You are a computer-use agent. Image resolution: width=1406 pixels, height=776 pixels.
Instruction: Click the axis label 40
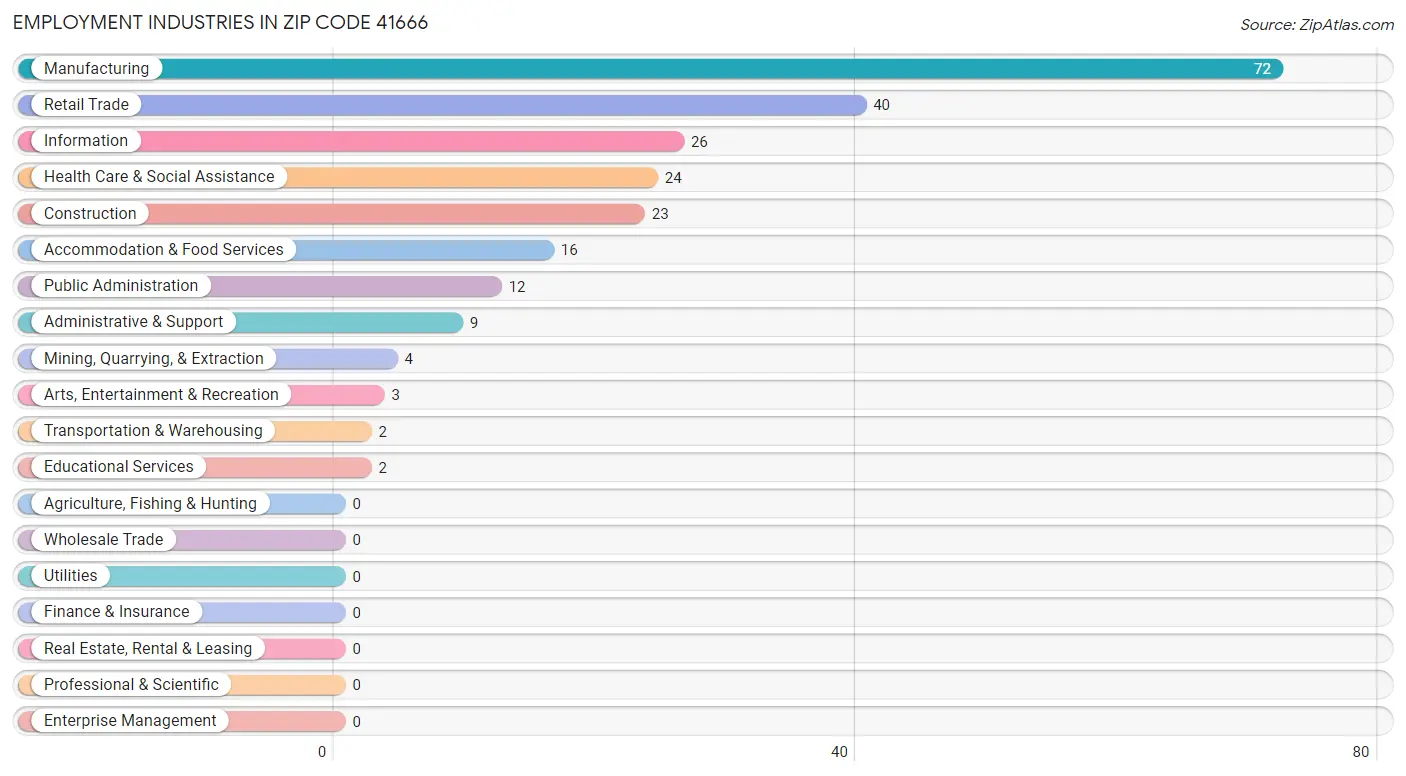coord(840,752)
